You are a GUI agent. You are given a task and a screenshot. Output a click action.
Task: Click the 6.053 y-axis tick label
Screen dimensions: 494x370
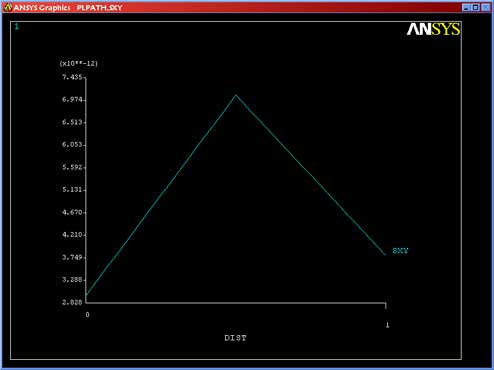(72, 144)
